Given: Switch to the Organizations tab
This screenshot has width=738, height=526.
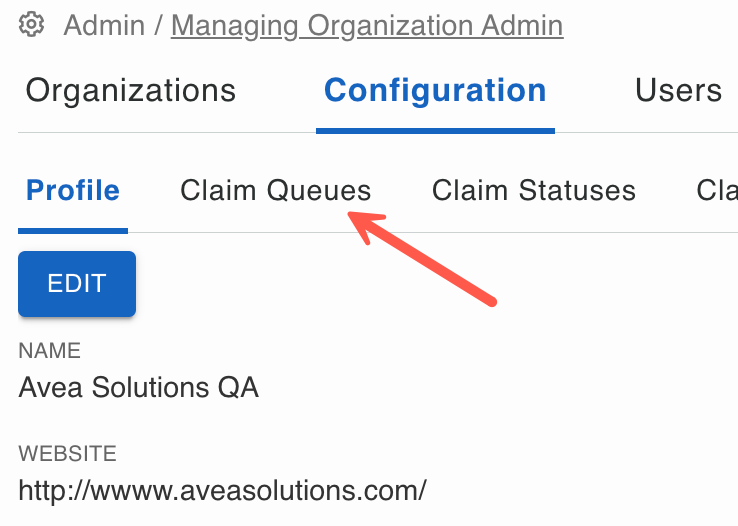Looking at the screenshot, I should [131, 91].
